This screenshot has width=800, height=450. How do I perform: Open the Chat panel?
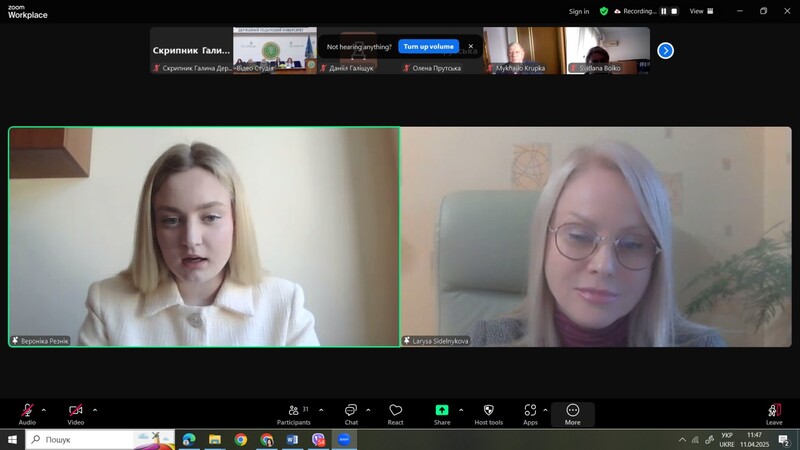(351, 414)
